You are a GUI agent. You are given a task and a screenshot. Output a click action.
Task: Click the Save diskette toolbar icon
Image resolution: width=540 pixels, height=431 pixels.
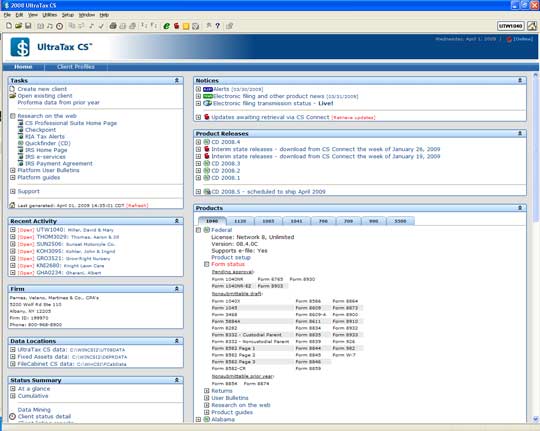pyautogui.click(x=28, y=26)
